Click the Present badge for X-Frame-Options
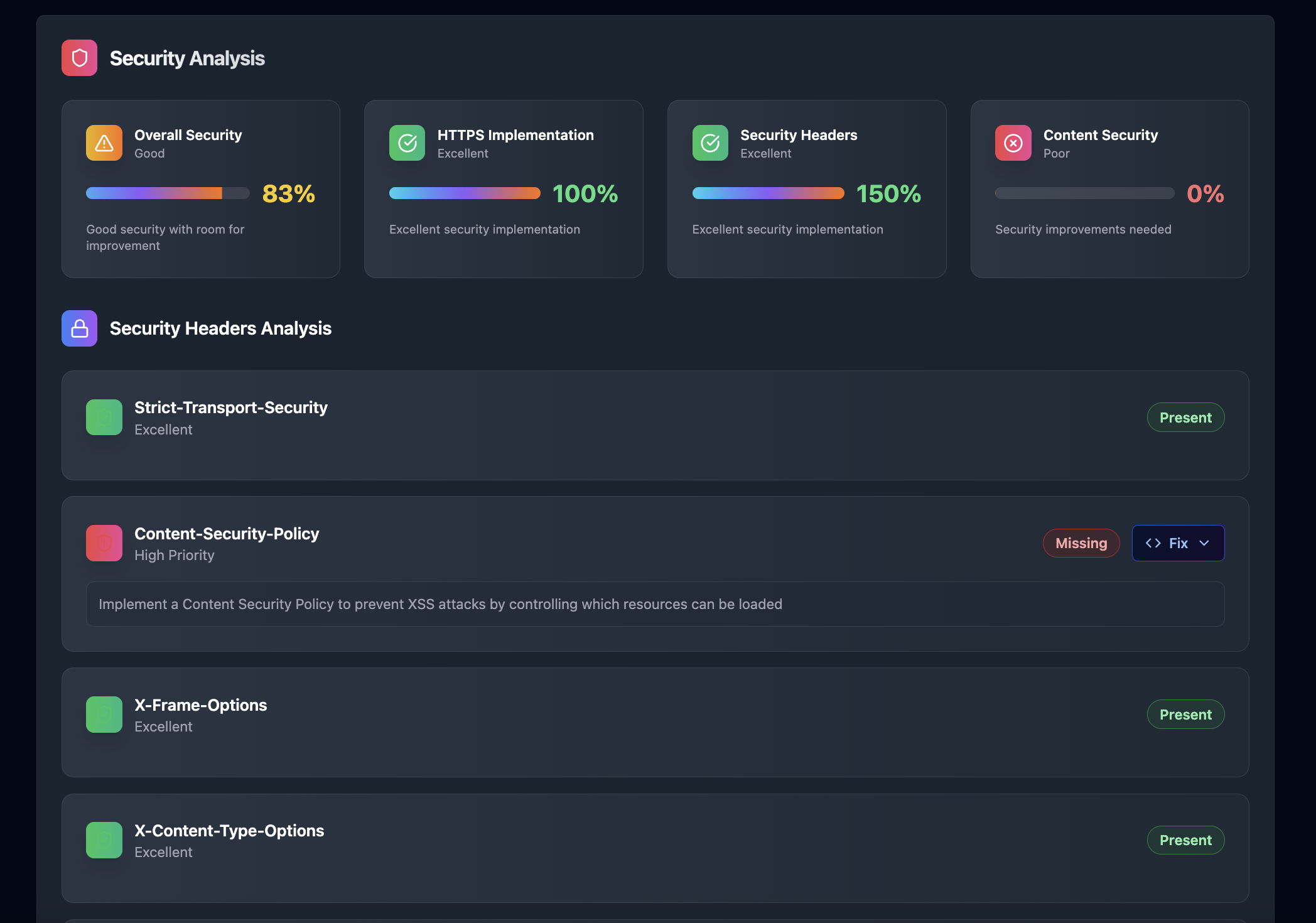 [x=1185, y=715]
